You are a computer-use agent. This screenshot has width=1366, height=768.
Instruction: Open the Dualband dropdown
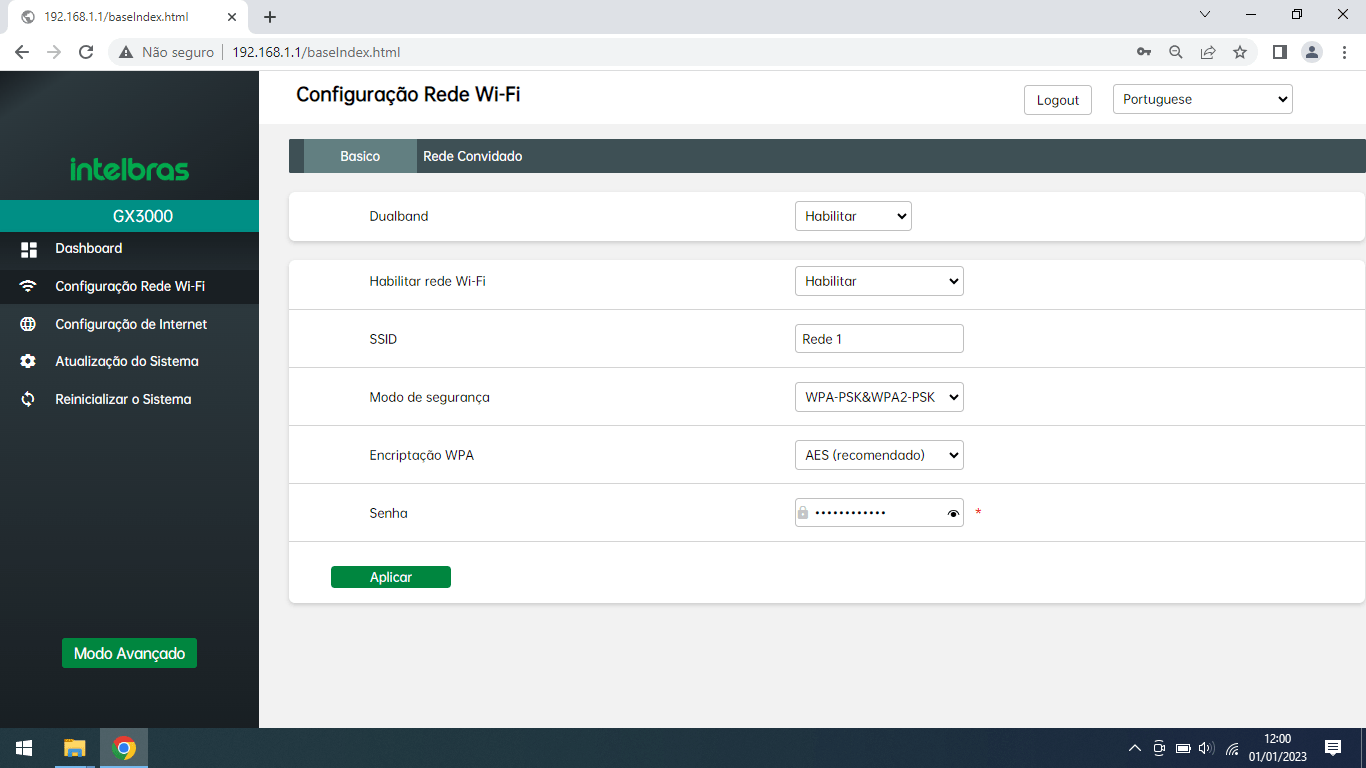[x=853, y=216]
